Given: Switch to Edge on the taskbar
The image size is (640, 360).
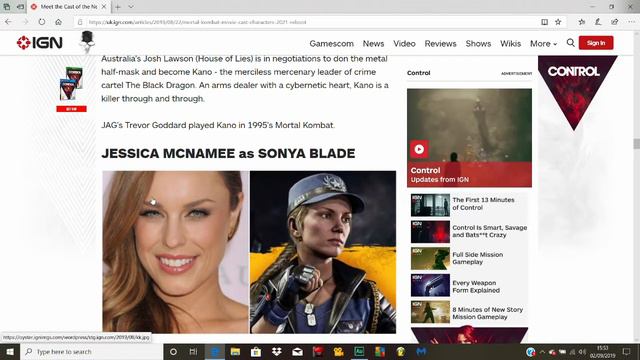Looking at the screenshot, I should click(215, 351).
